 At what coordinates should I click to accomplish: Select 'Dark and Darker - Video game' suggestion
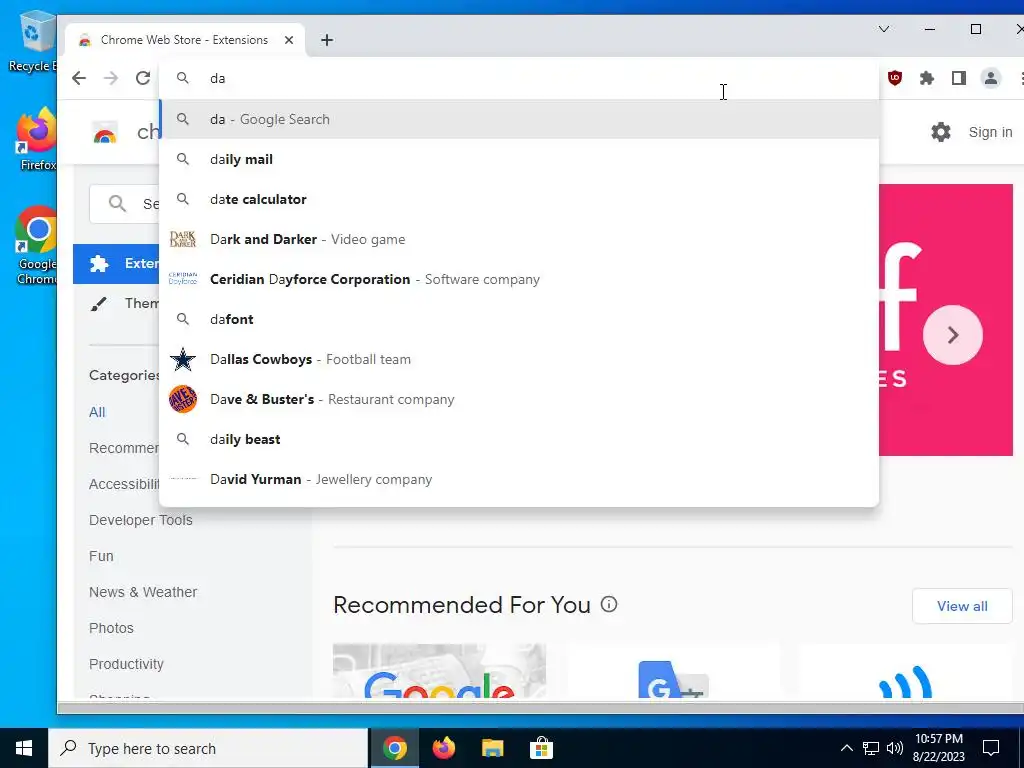click(x=519, y=239)
